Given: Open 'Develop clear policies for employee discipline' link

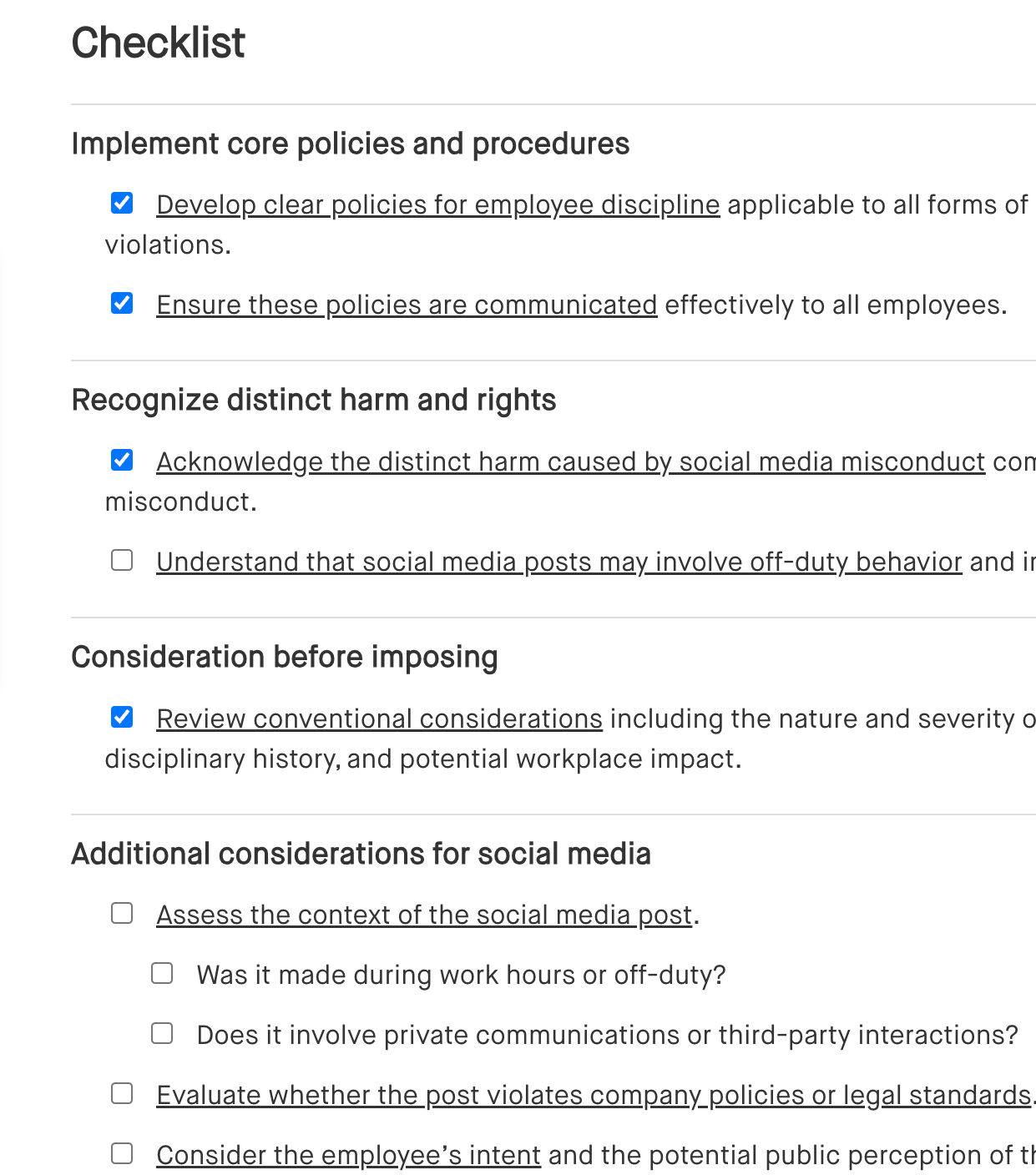Looking at the screenshot, I should point(437,205).
